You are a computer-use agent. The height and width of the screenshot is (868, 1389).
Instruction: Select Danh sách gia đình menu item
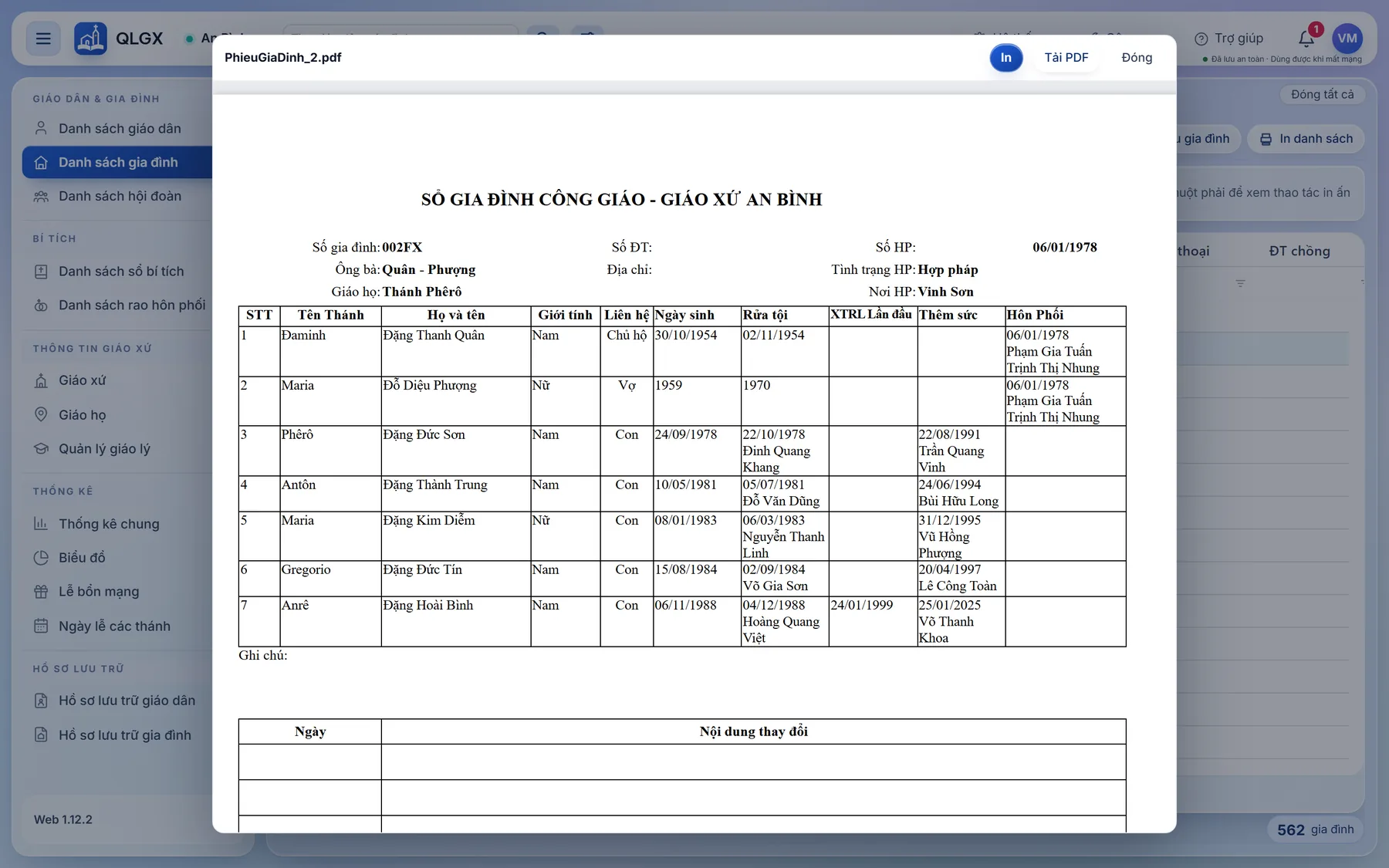pos(117,163)
